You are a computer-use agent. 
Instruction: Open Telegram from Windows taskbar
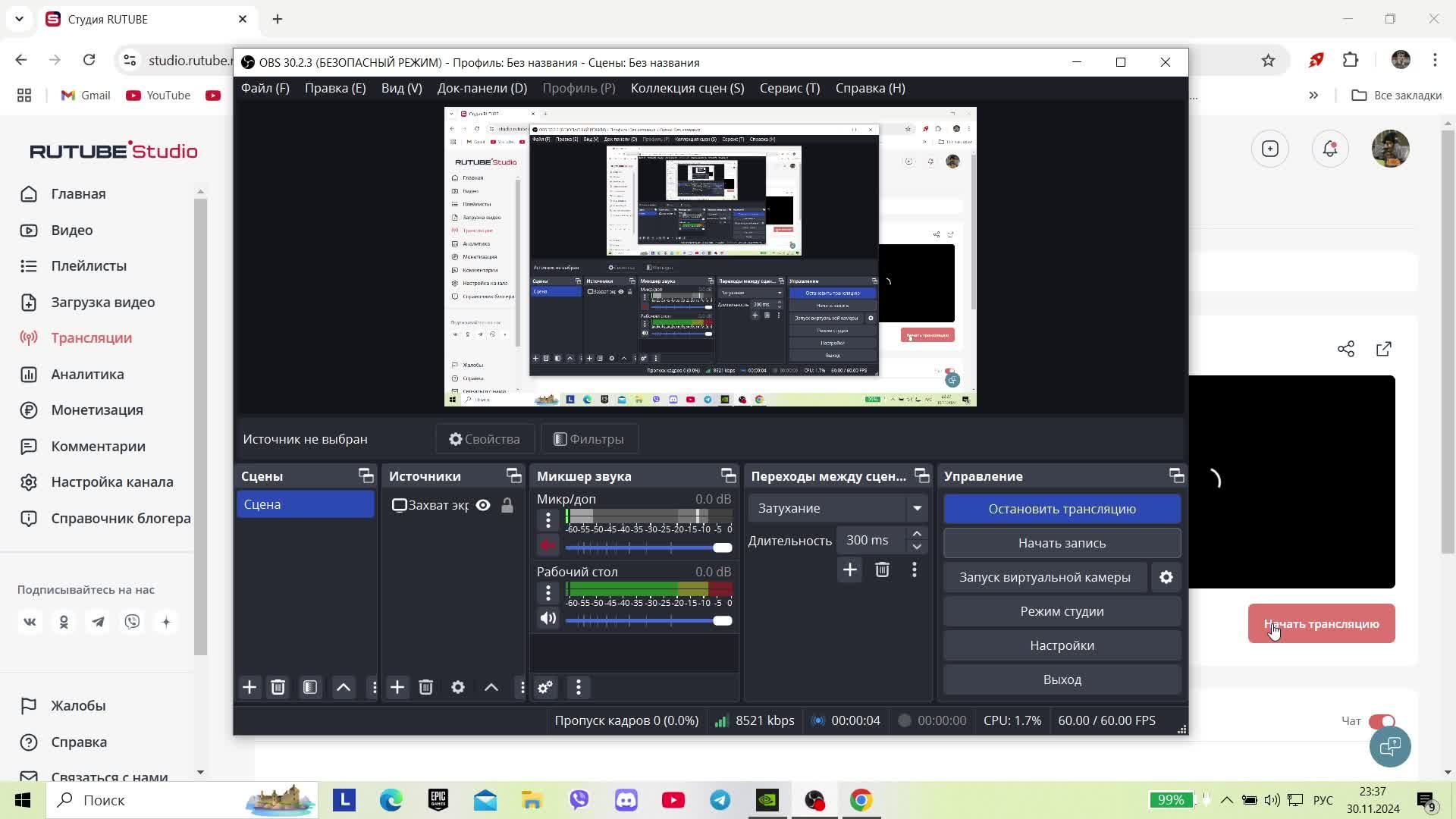tap(720, 800)
